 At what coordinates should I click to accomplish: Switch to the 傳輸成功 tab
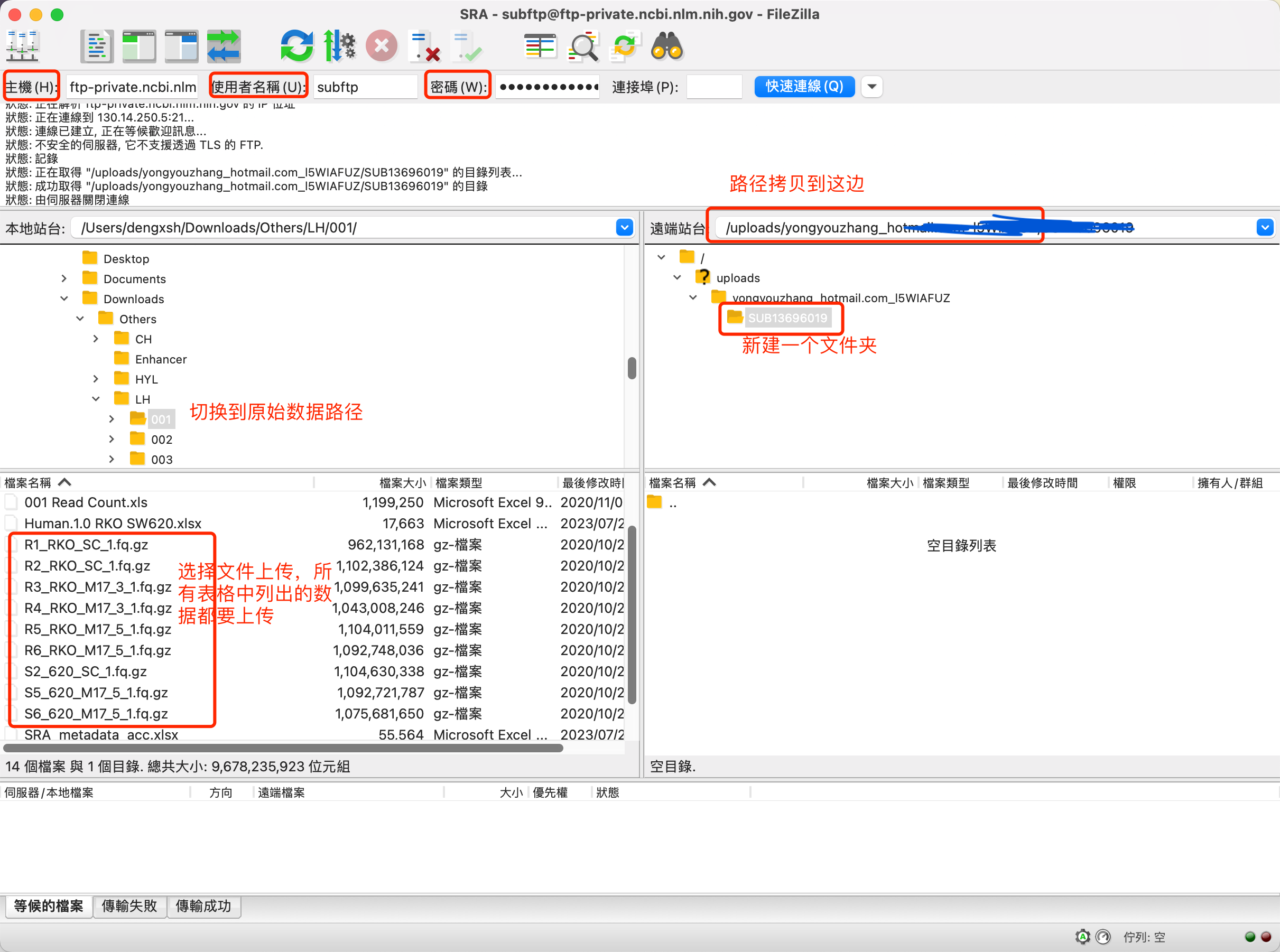[203, 906]
